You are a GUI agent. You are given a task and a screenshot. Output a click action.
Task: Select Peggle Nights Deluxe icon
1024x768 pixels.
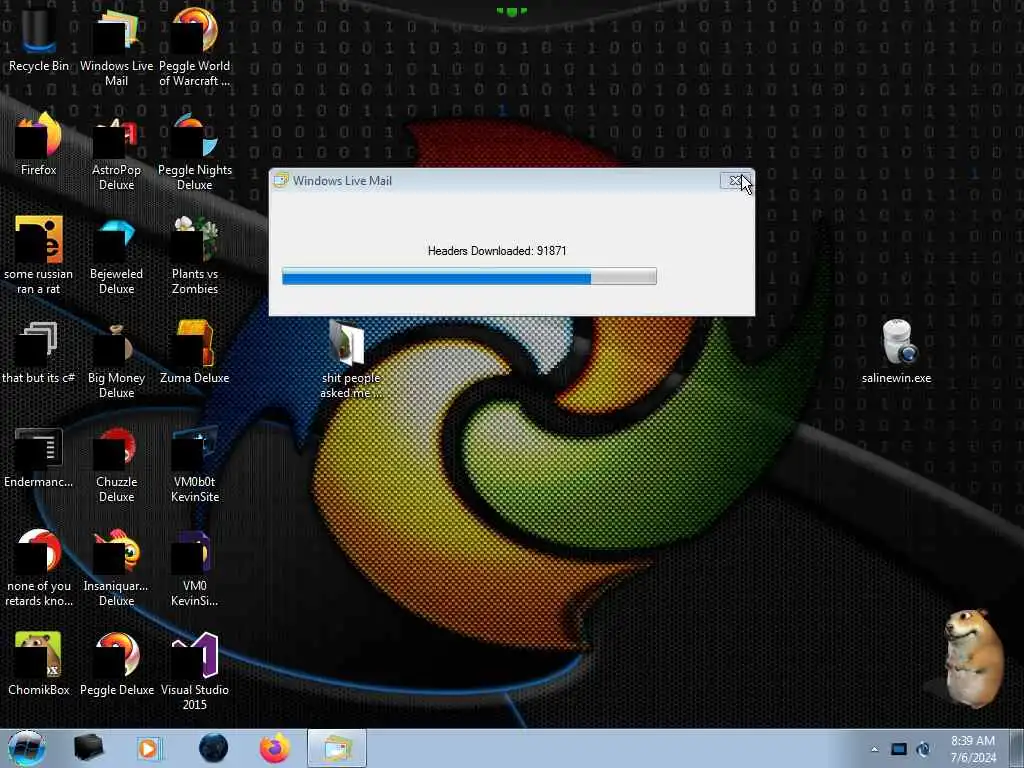(195, 152)
